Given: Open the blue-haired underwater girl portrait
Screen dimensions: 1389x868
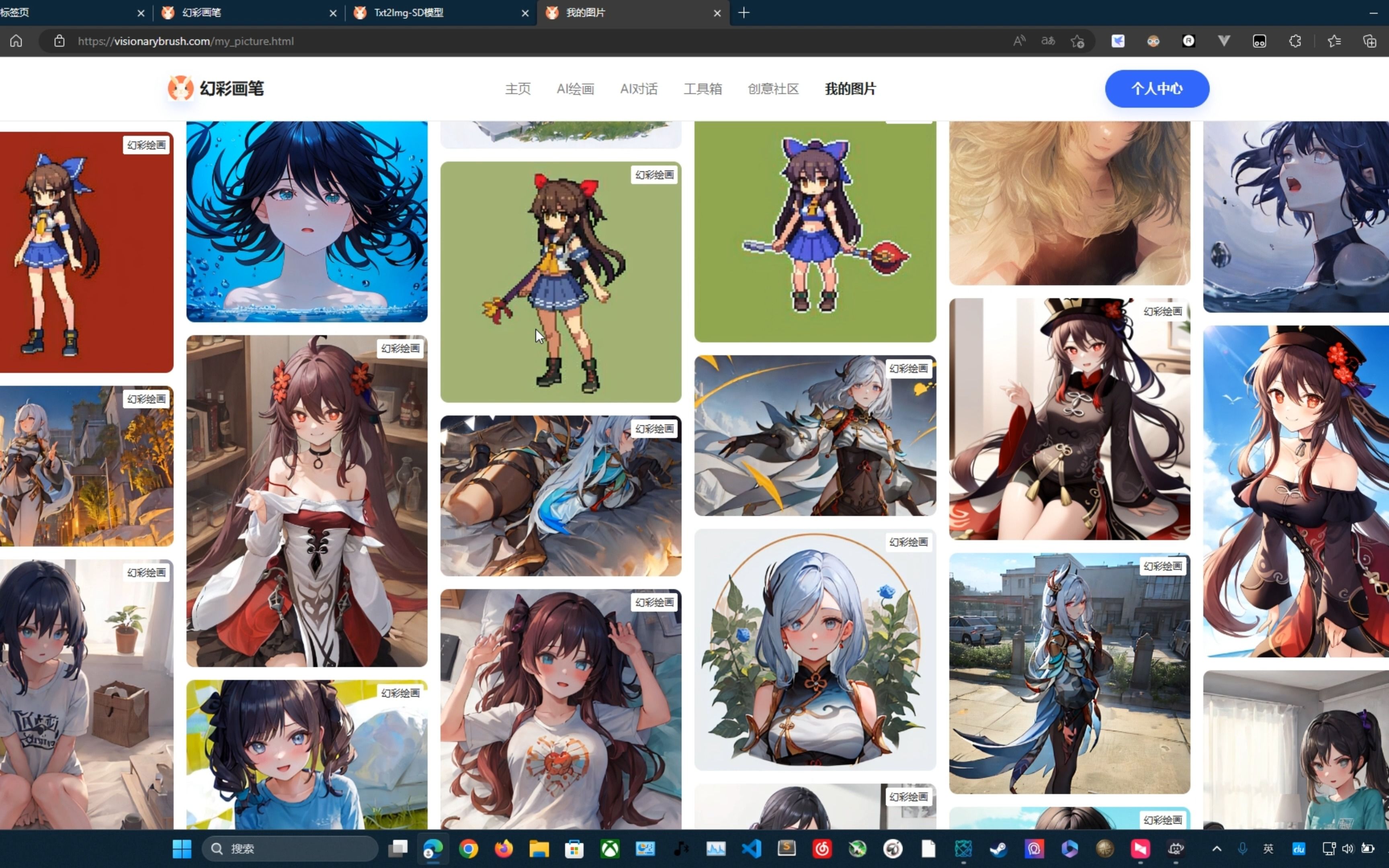Looking at the screenshot, I should click(x=307, y=221).
